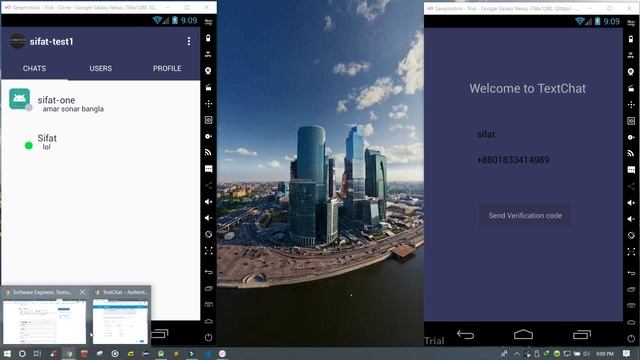Rotate the right emulator screen

point(631,235)
